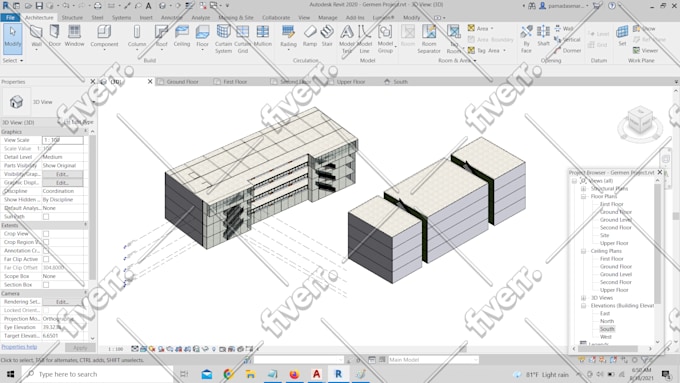Select the Stair tool

327,36
